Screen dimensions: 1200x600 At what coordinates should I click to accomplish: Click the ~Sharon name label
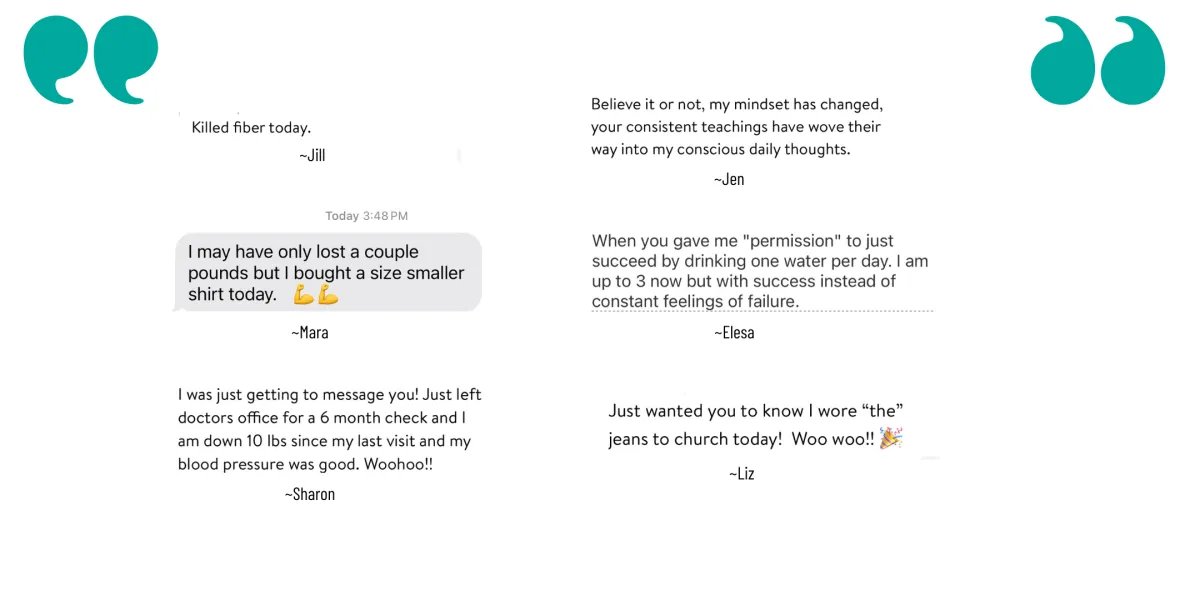click(x=310, y=494)
